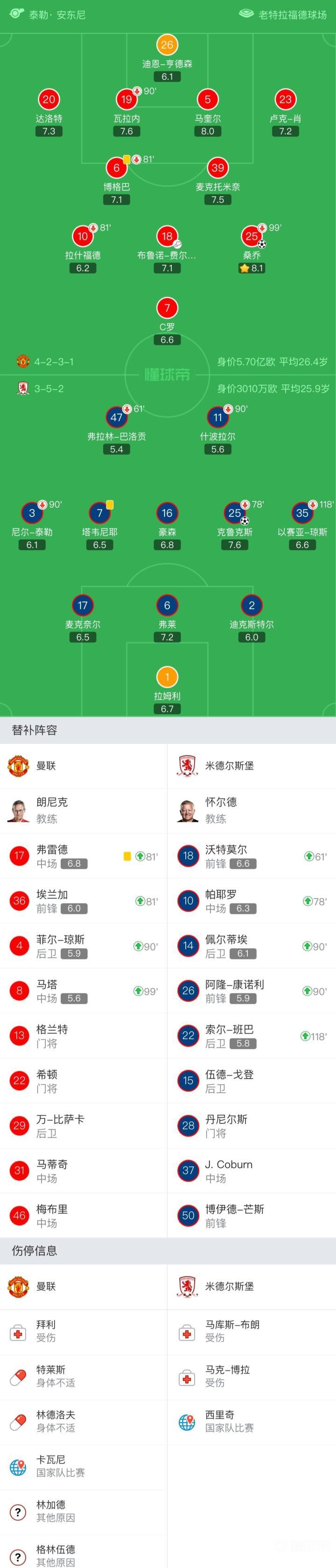
Task: Open referee 泰勒·安东尼 info
Action: tap(49, 14)
